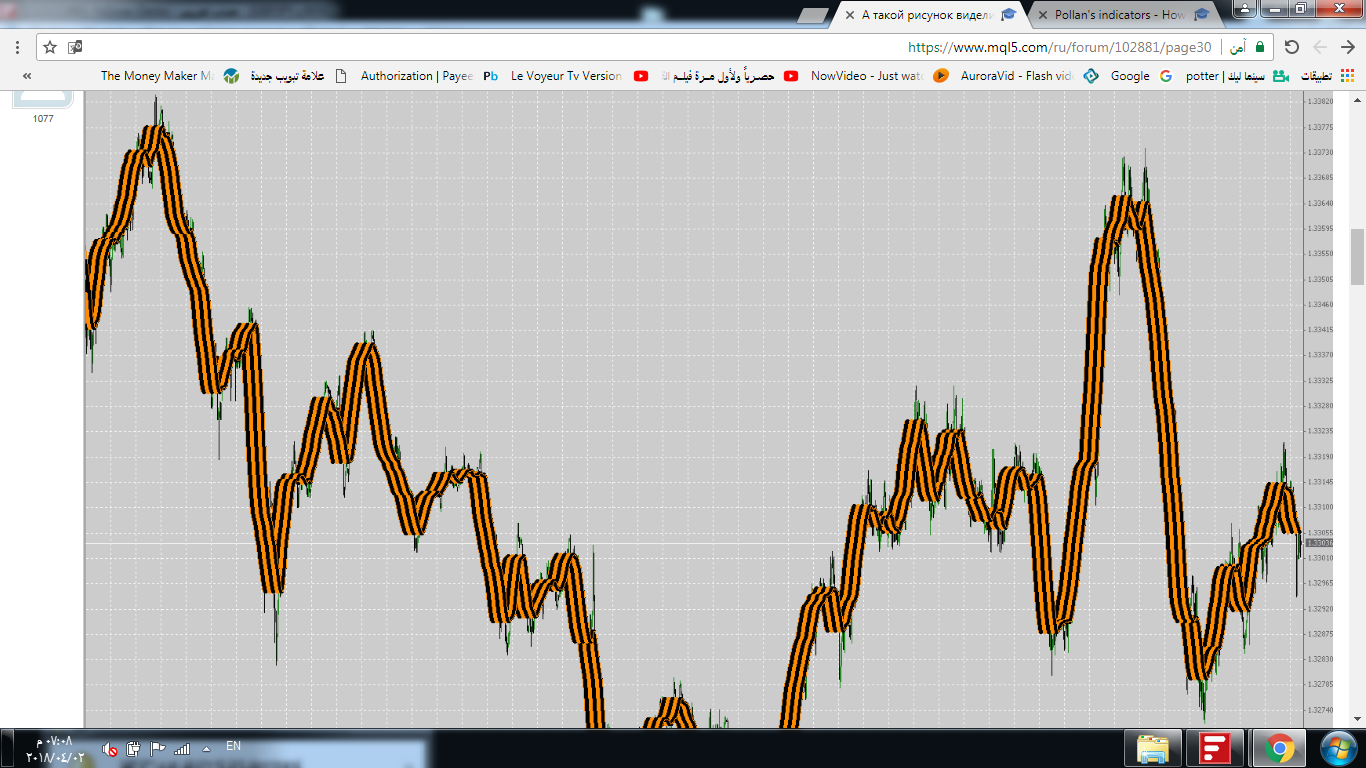
Task: Open the Apps grid bookmark shortcut
Action: pyautogui.click(x=1348, y=76)
